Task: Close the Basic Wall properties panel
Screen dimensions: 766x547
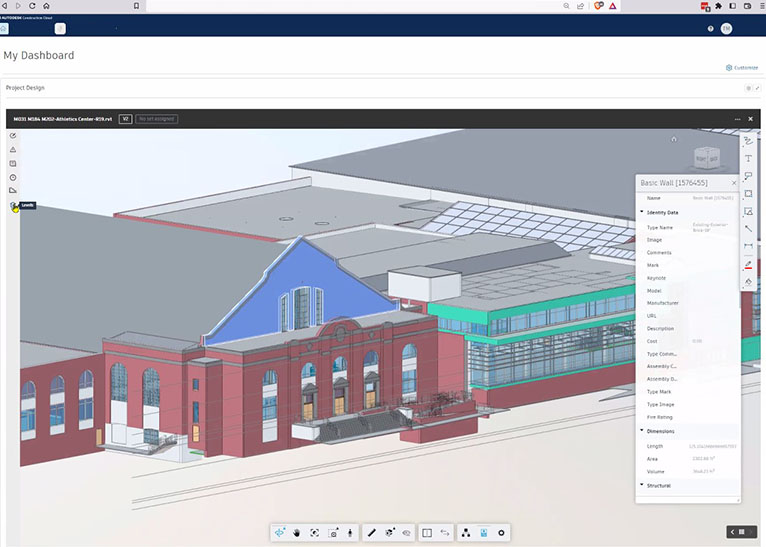Action: click(x=734, y=183)
